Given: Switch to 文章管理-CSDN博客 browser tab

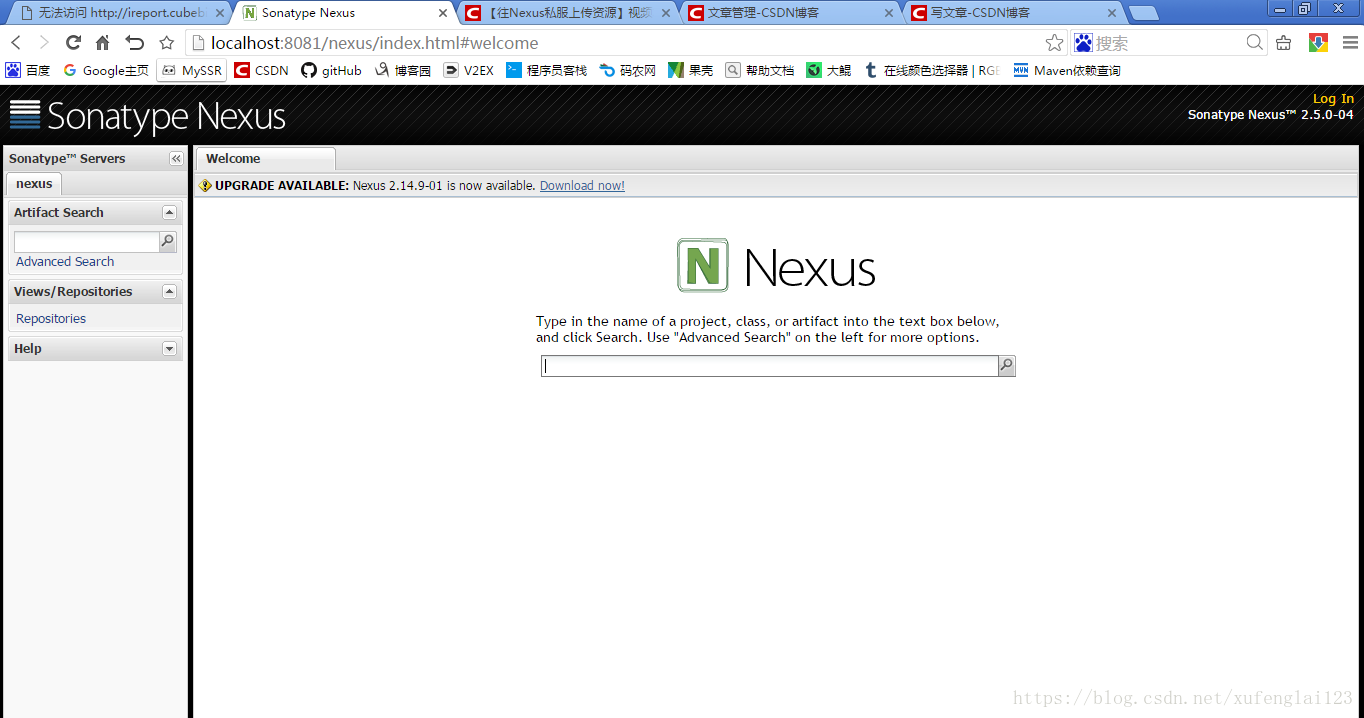Looking at the screenshot, I should coord(790,13).
